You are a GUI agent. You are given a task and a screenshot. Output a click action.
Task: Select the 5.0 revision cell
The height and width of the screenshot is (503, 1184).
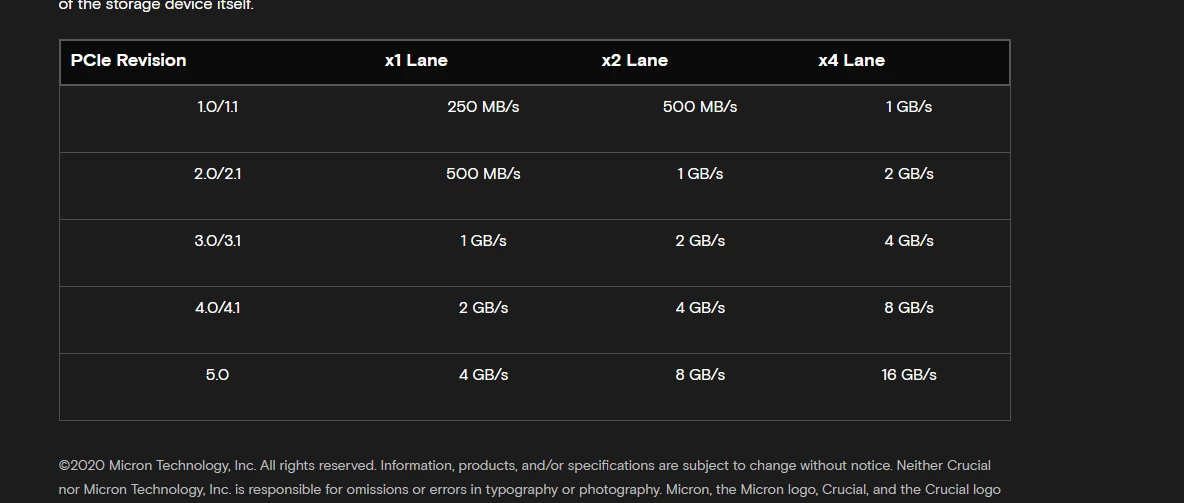pos(217,375)
